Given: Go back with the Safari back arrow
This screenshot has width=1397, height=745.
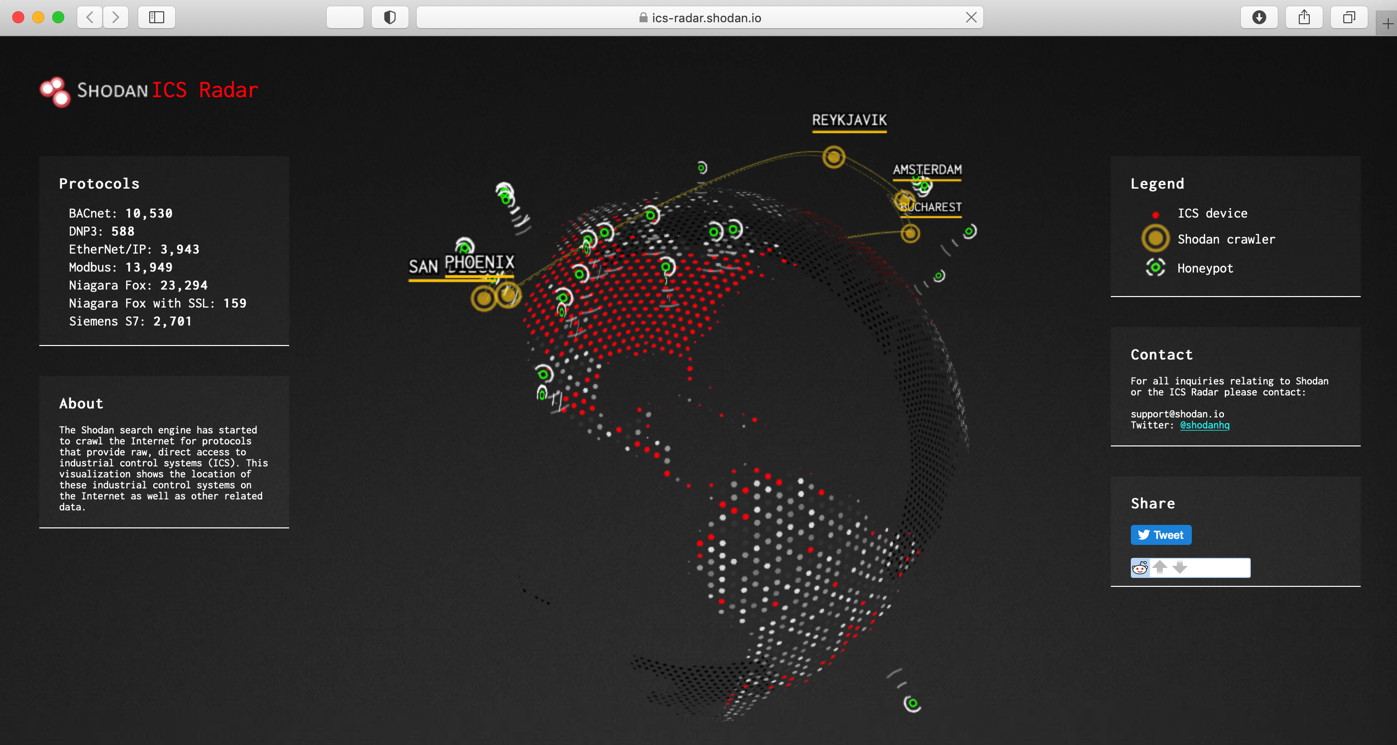Looking at the screenshot, I should [90, 17].
